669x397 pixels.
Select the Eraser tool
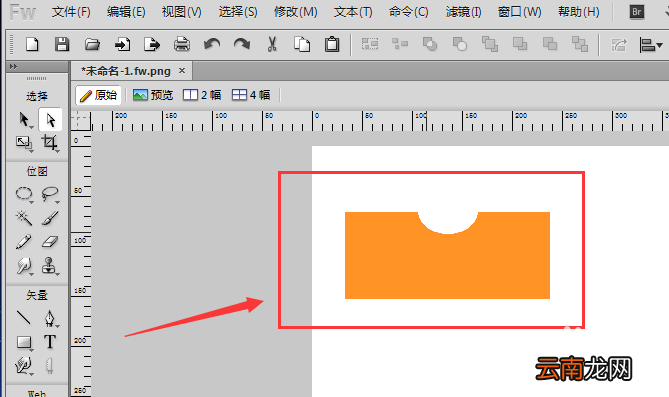pyautogui.click(x=50, y=242)
